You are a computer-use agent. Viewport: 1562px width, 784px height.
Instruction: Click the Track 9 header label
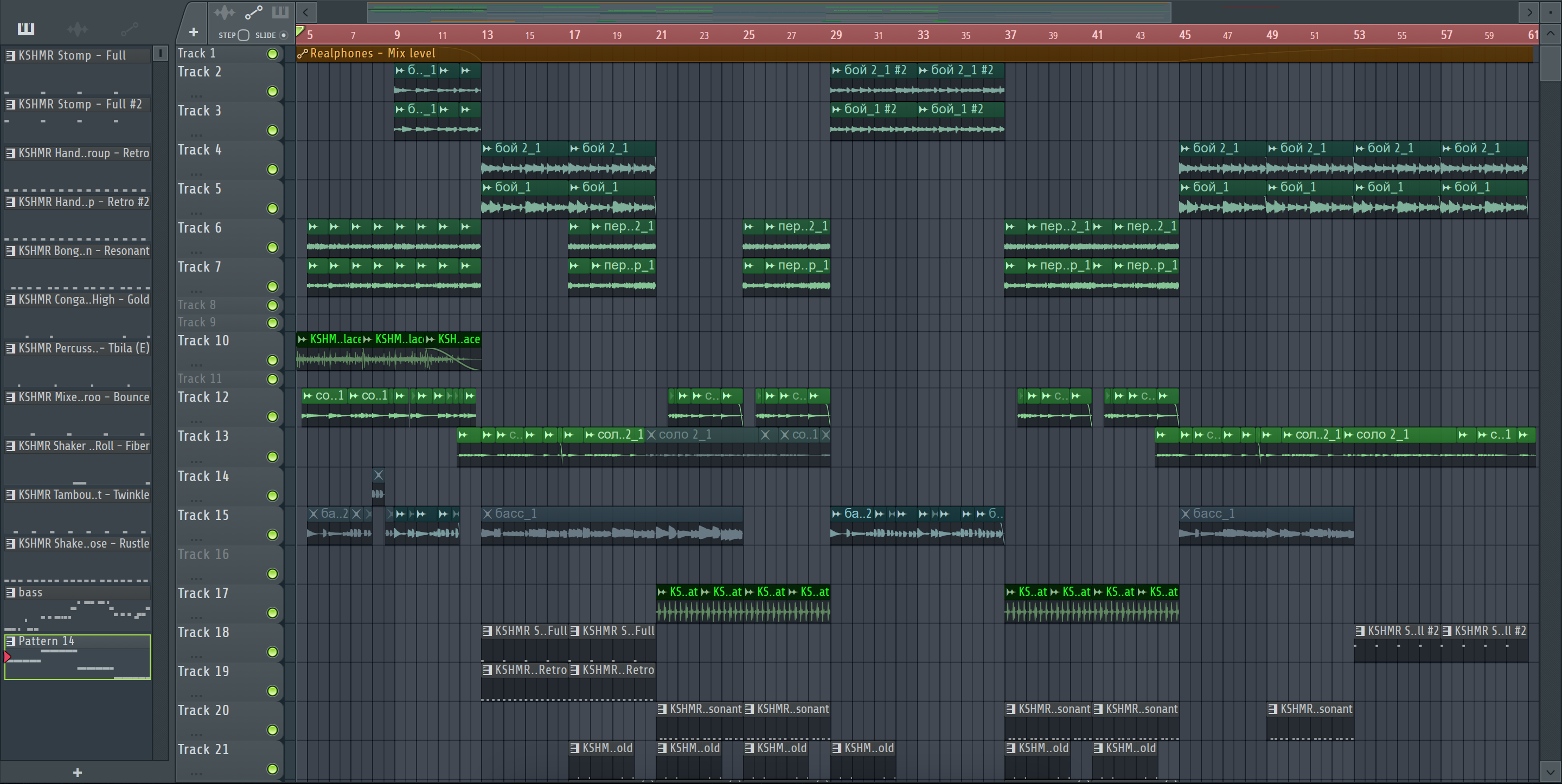pos(196,322)
